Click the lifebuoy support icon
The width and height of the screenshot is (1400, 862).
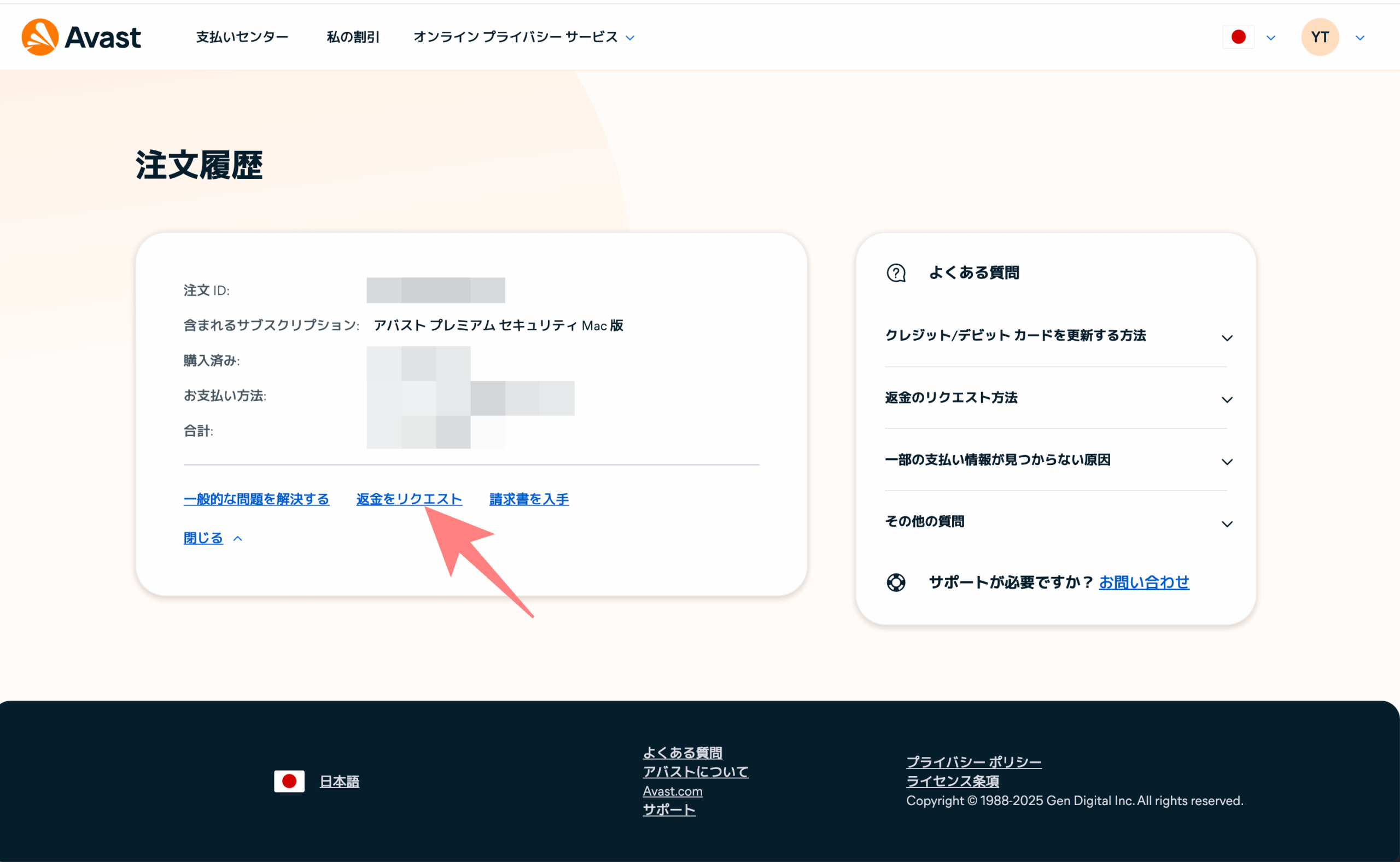(x=896, y=583)
